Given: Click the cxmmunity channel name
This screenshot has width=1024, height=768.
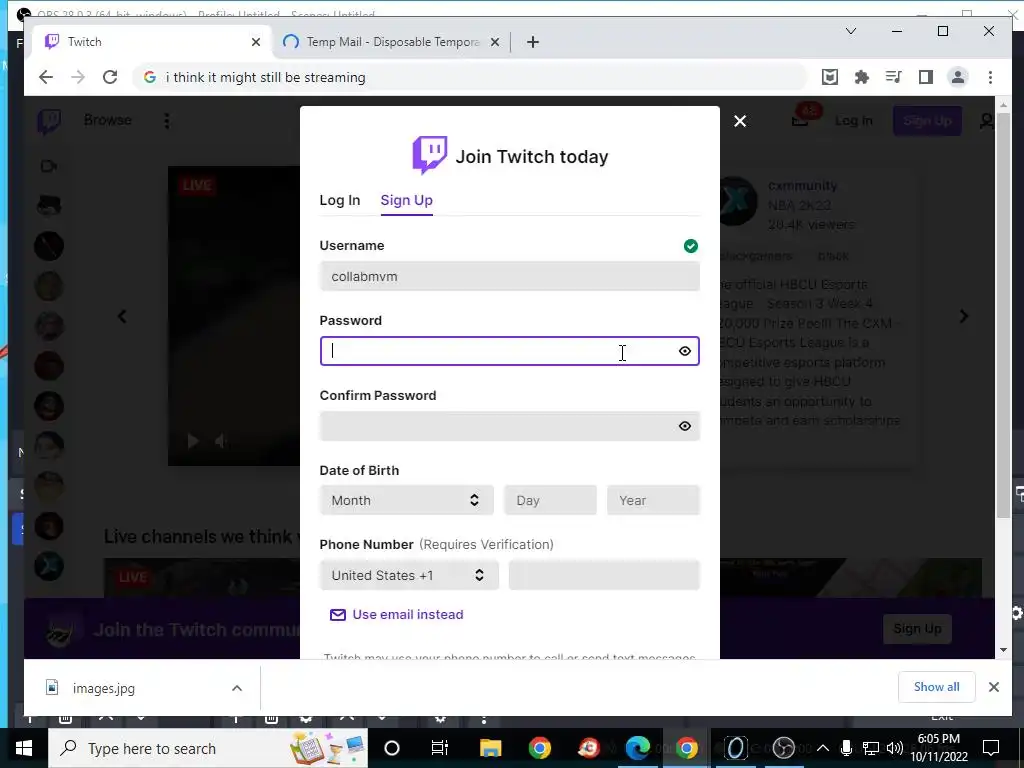Looking at the screenshot, I should point(802,185).
